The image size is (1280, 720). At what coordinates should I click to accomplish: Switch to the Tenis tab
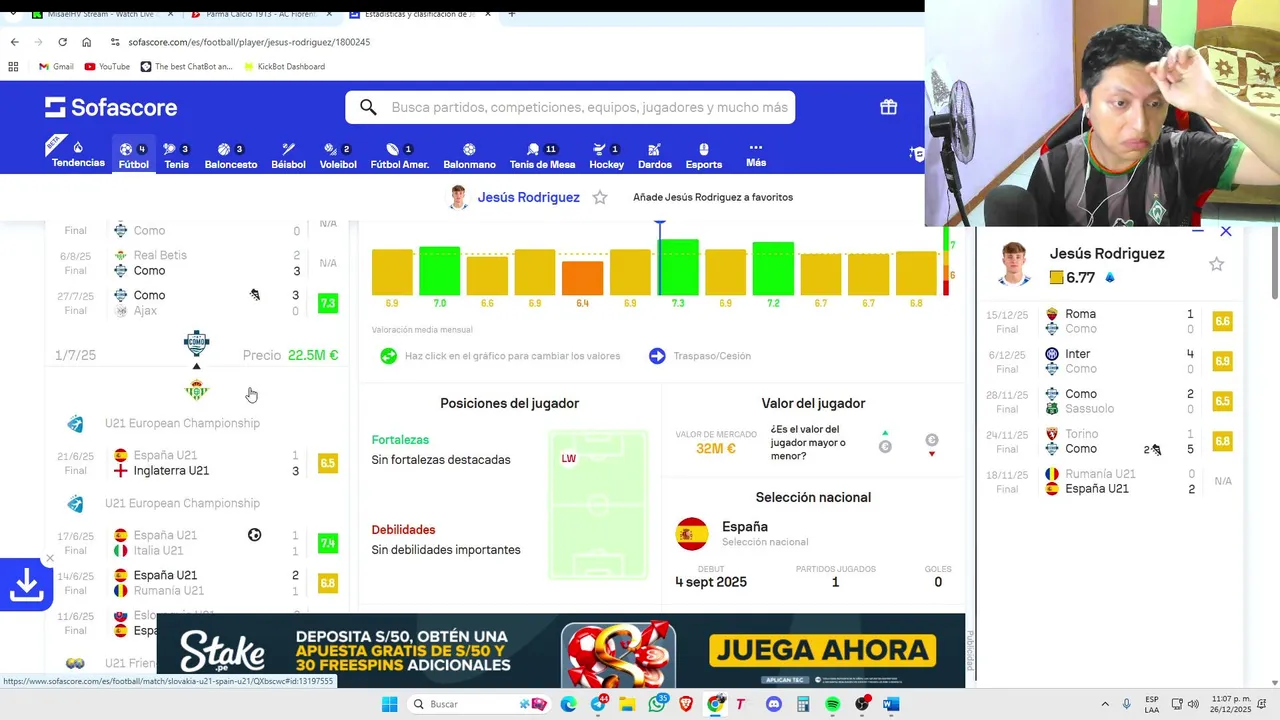pos(176,155)
